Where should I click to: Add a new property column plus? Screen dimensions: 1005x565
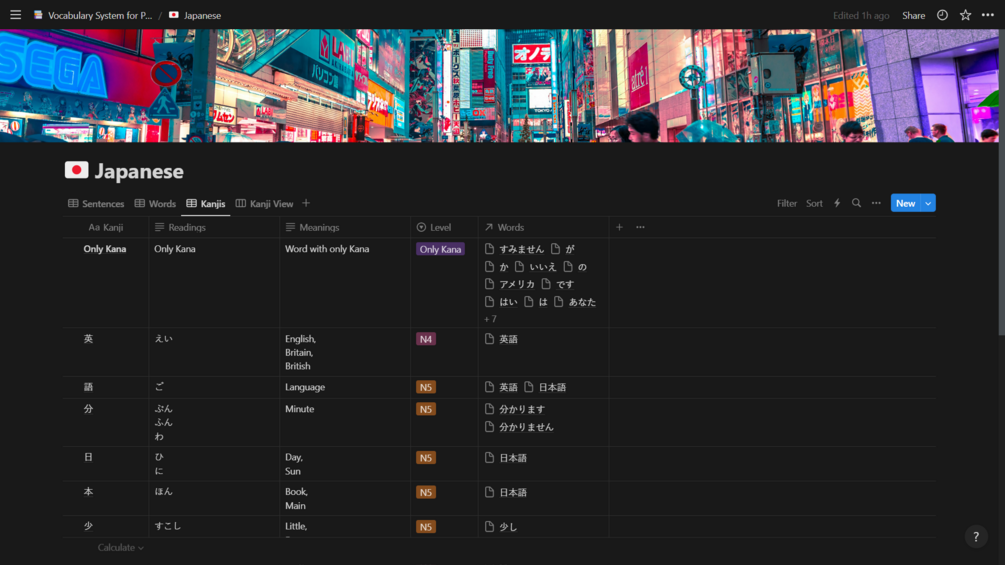pyautogui.click(x=619, y=227)
